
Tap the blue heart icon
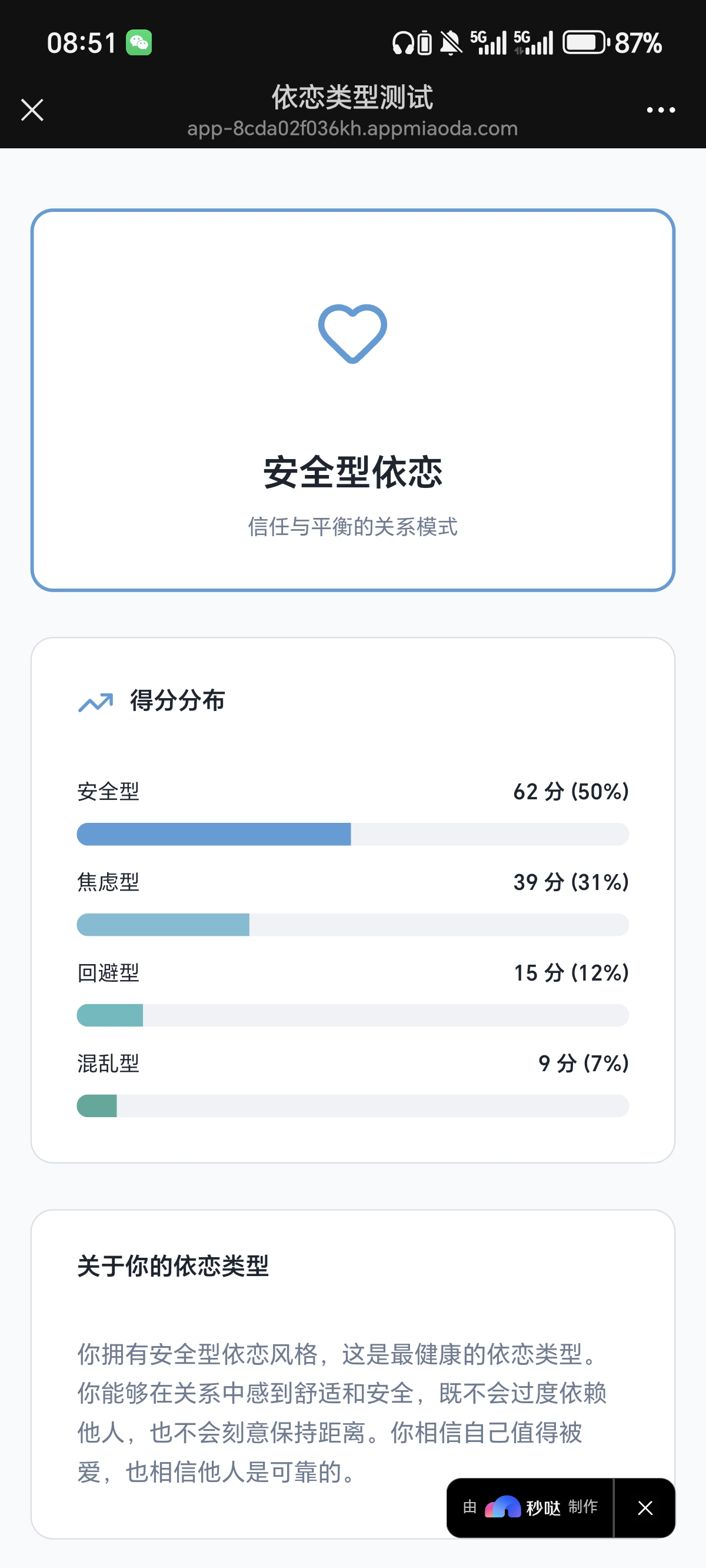[352, 334]
